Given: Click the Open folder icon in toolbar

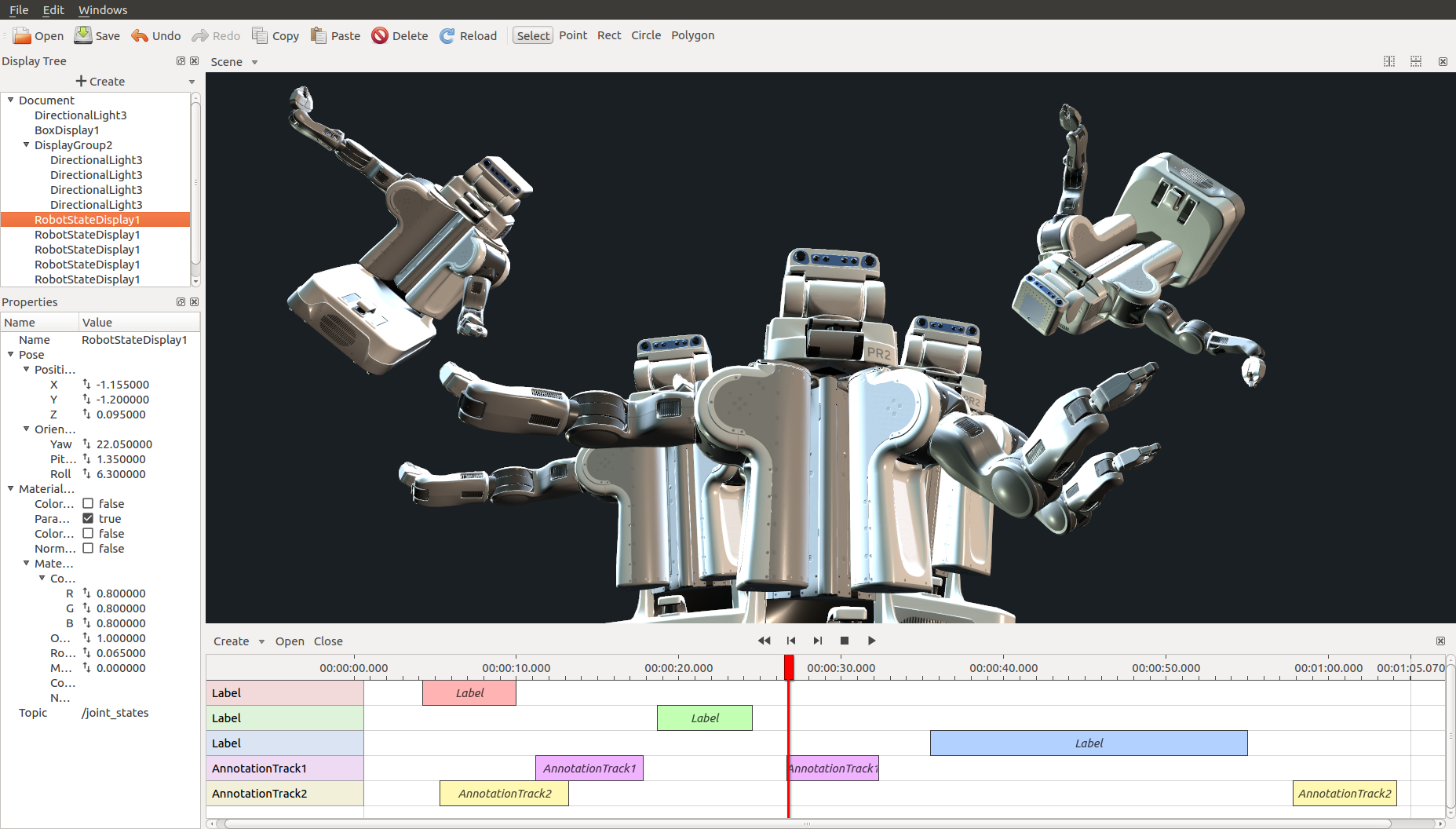Looking at the screenshot, I should [22, 36].
